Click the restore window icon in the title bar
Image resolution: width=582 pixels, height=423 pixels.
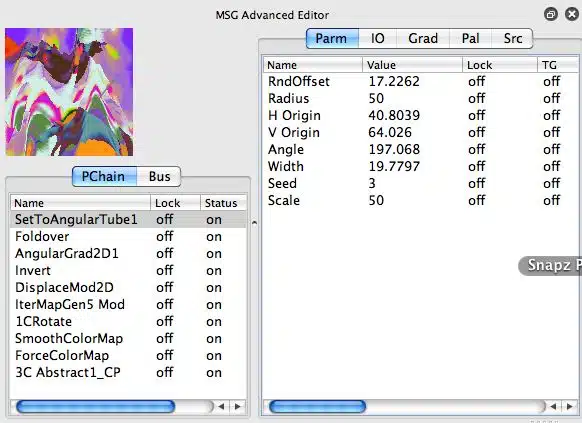click(x=551, y=14)
